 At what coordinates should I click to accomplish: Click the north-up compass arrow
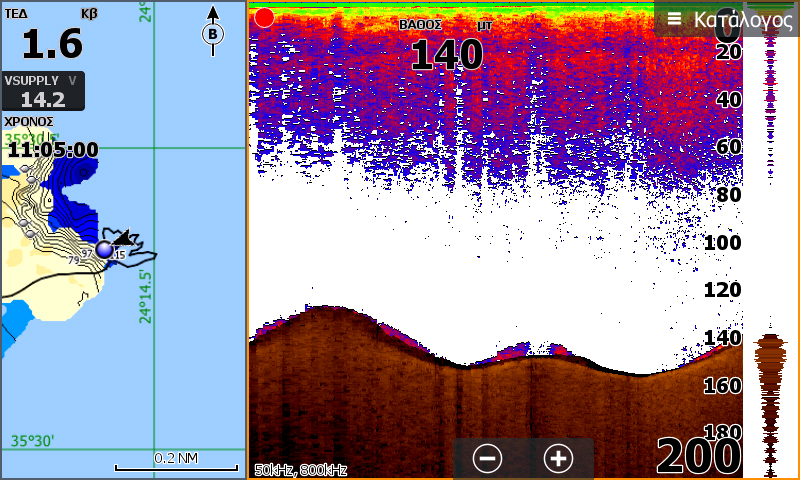[213, 31]
